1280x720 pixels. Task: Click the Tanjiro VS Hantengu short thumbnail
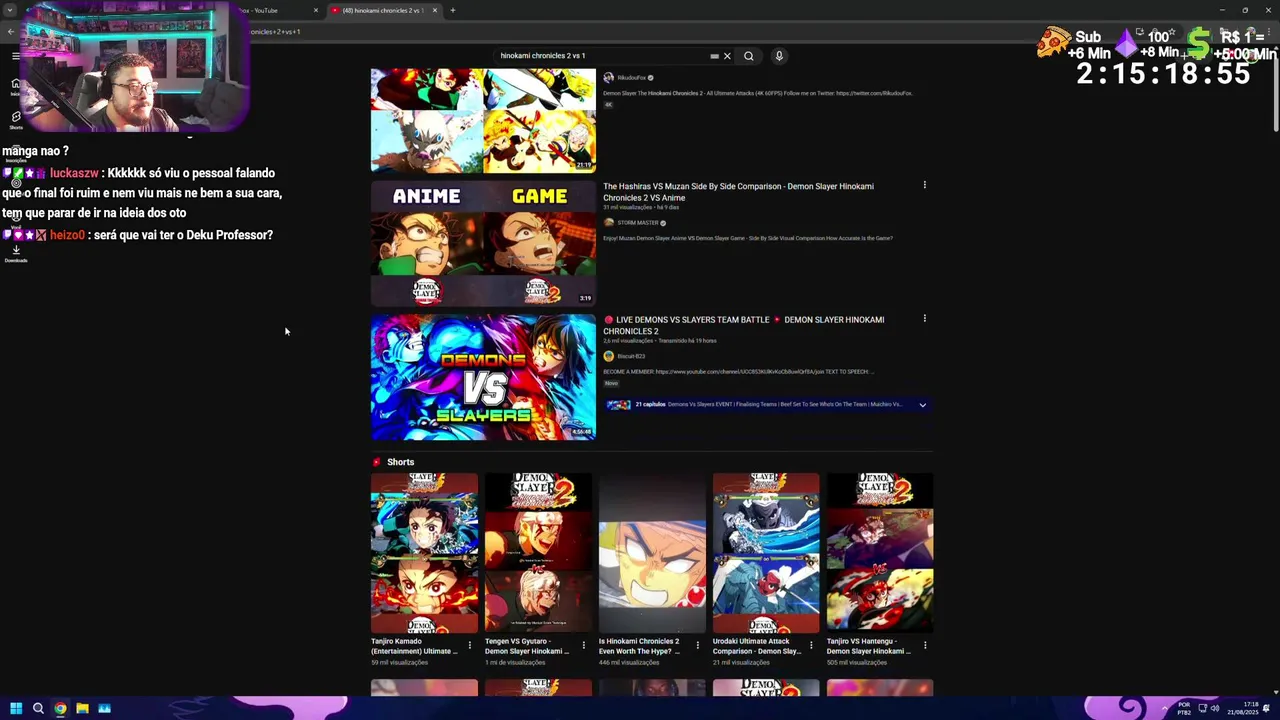[x=880, y=553]
